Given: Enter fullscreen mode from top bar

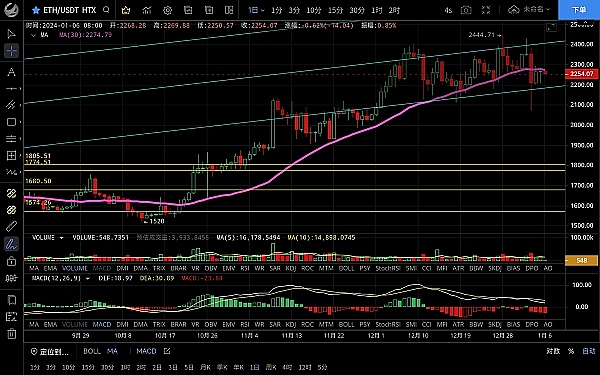Looking at the screenshot, I should click(486, 10).
